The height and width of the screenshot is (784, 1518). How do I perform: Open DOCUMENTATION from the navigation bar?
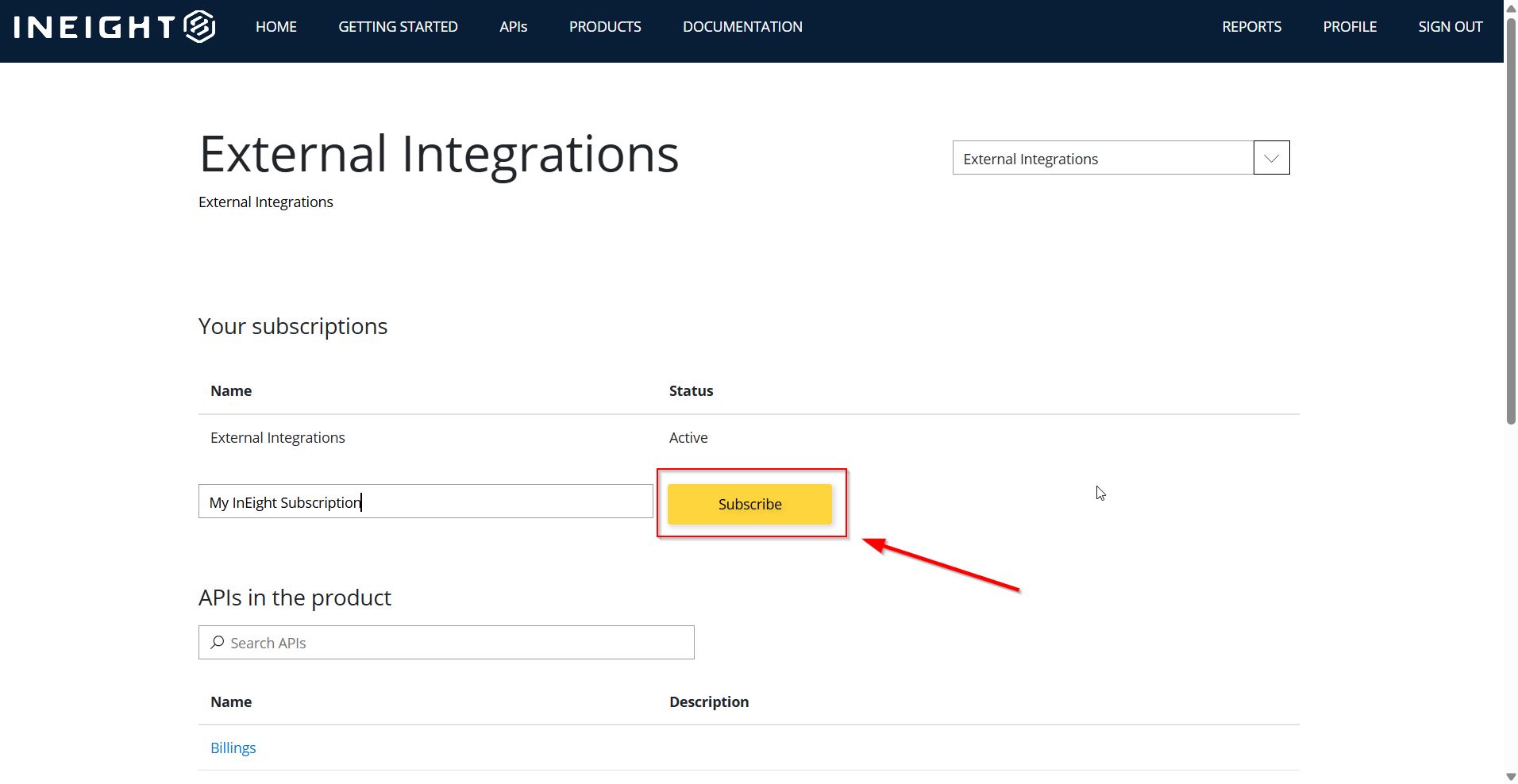pyautogui.click(x=742, y=27)
